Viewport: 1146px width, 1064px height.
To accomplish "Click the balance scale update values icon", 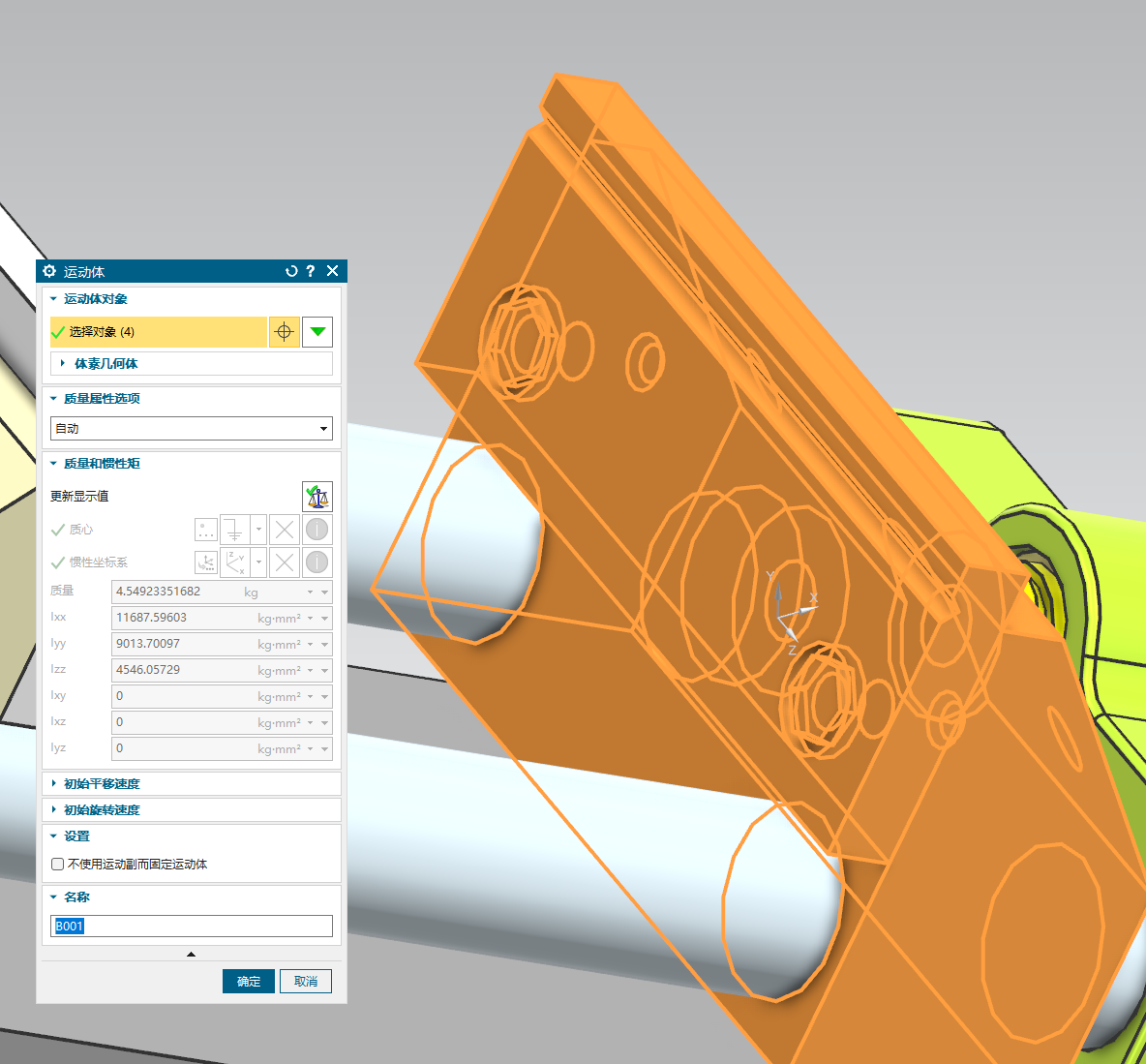I will point(317,497).
